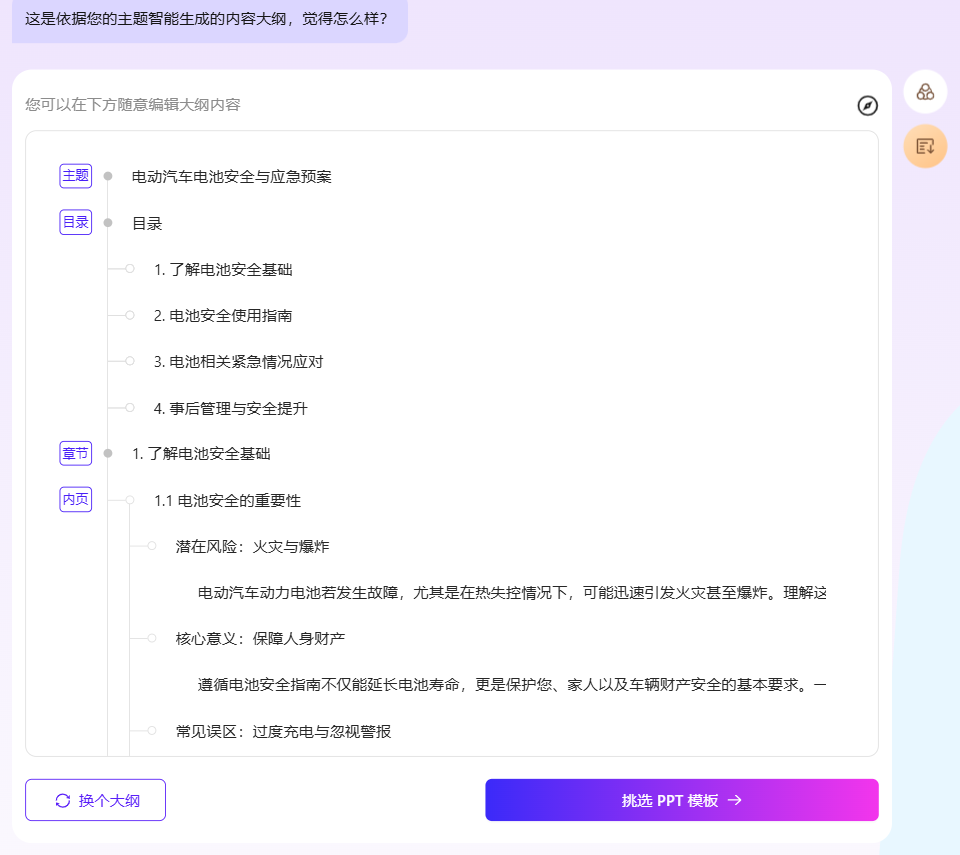Viewport: 960px width, 855px height.
Task: Select outline item 4. 事后管理与安全提升
Action: (230, 409)
